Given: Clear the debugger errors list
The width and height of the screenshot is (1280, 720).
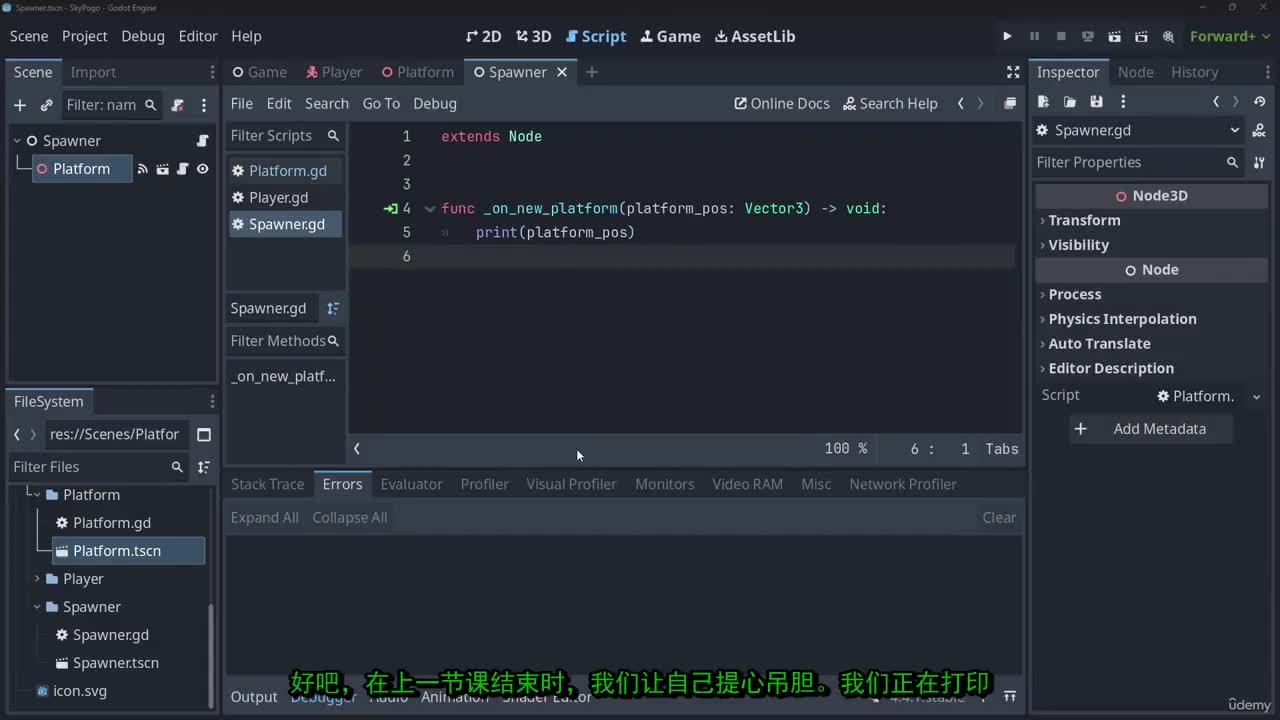Looking at the screenshot, I should pos(999,517).
